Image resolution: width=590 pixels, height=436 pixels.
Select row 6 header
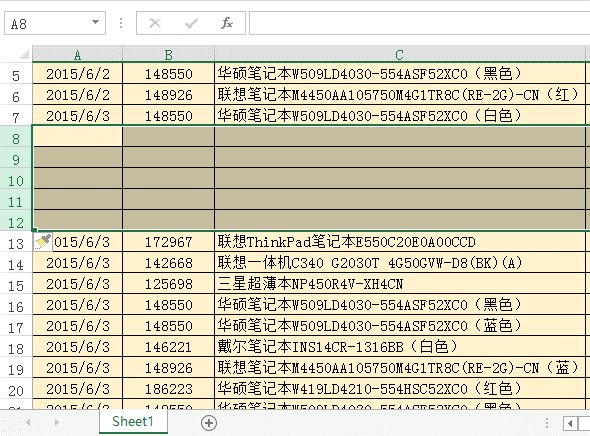pyautogui.click(x=16, y=95)
